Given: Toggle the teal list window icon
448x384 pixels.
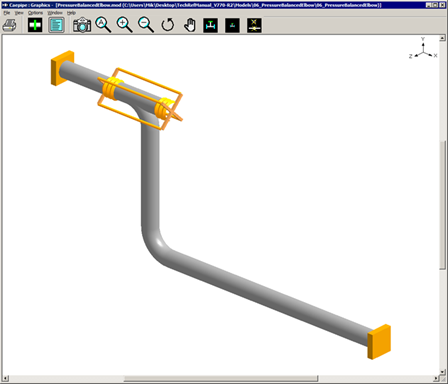Looking at the screenshot, I should click(x=56, y=25).
